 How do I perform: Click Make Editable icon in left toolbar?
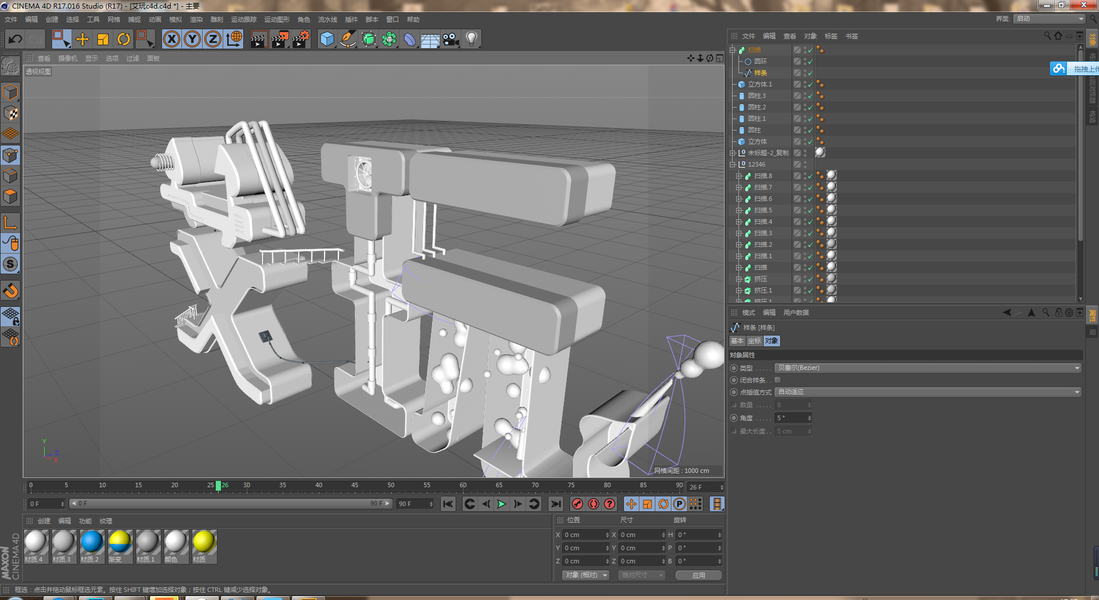point(11,67)
